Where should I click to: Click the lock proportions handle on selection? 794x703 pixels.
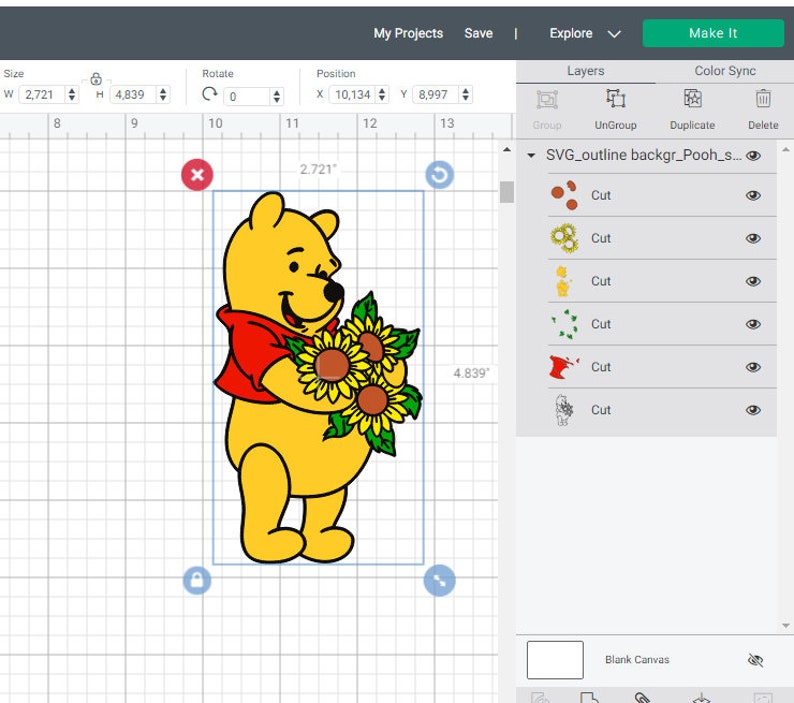197,580
